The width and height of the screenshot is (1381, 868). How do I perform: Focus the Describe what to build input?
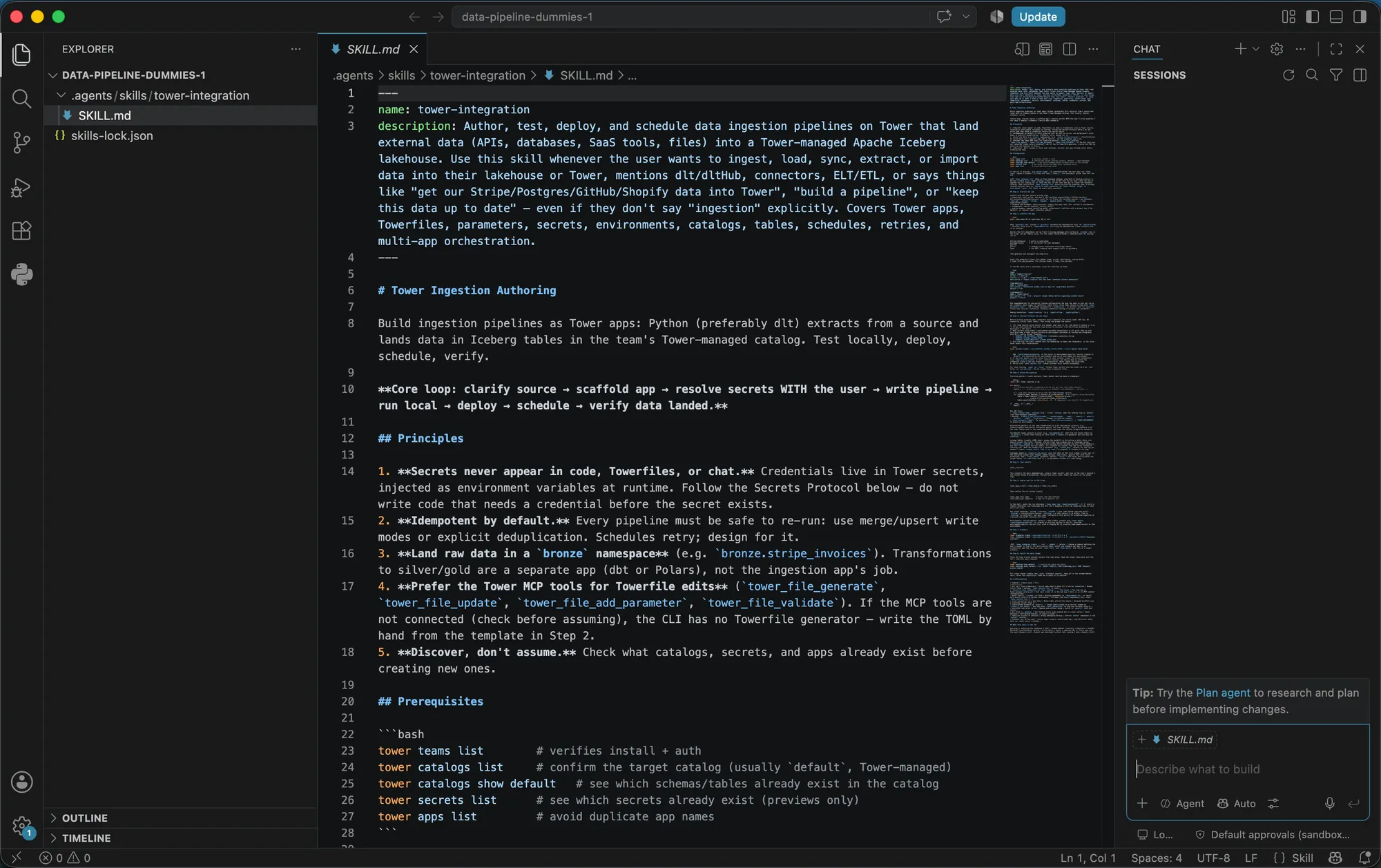coord(1247,769)
